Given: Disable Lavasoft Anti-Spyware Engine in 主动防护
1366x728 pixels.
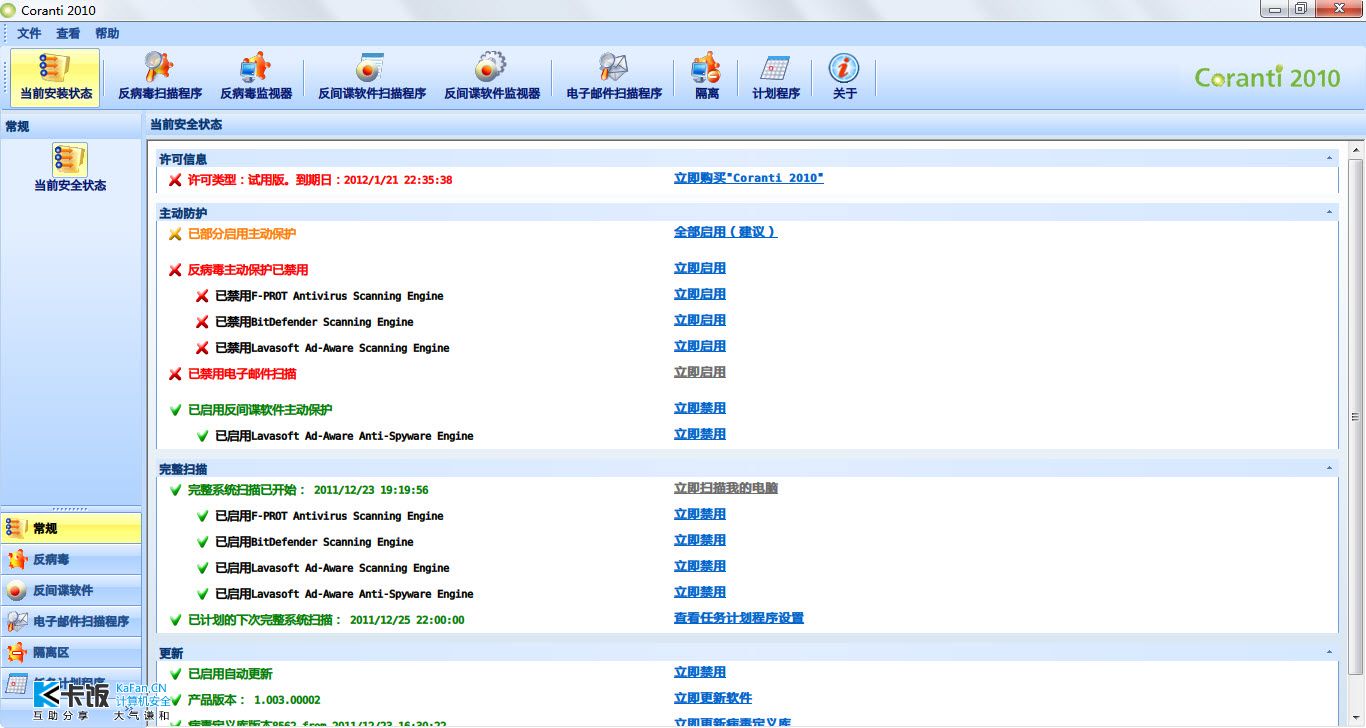Looking at the screenshot, I should [700, 434].
